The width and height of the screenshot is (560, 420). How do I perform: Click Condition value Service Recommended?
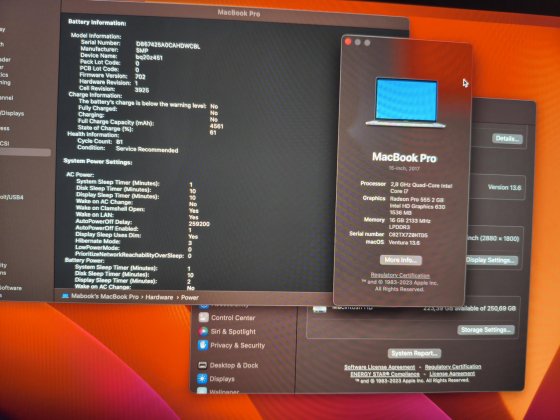tap(147, 149)
